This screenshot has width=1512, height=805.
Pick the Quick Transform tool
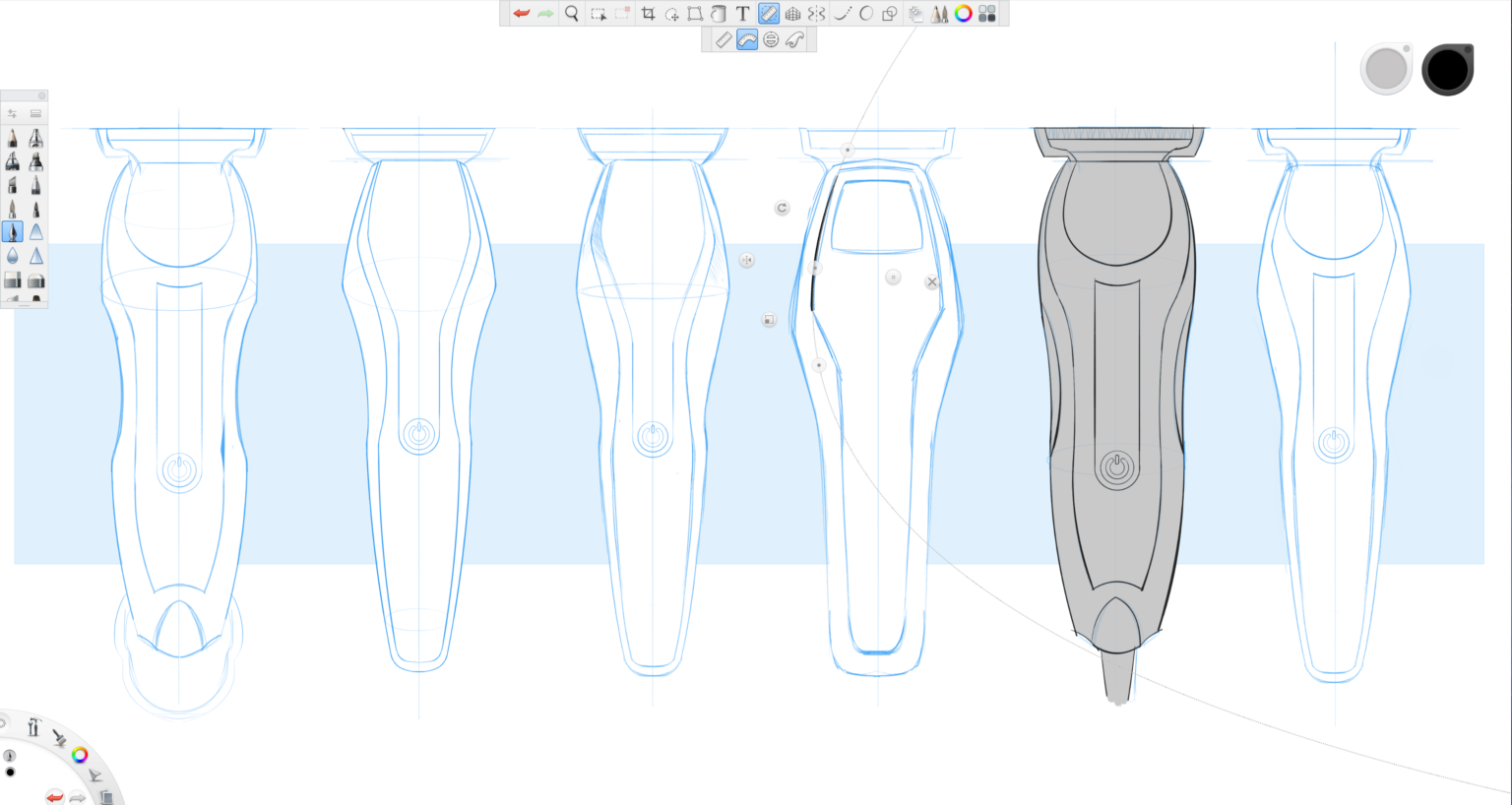click(671, 14)
